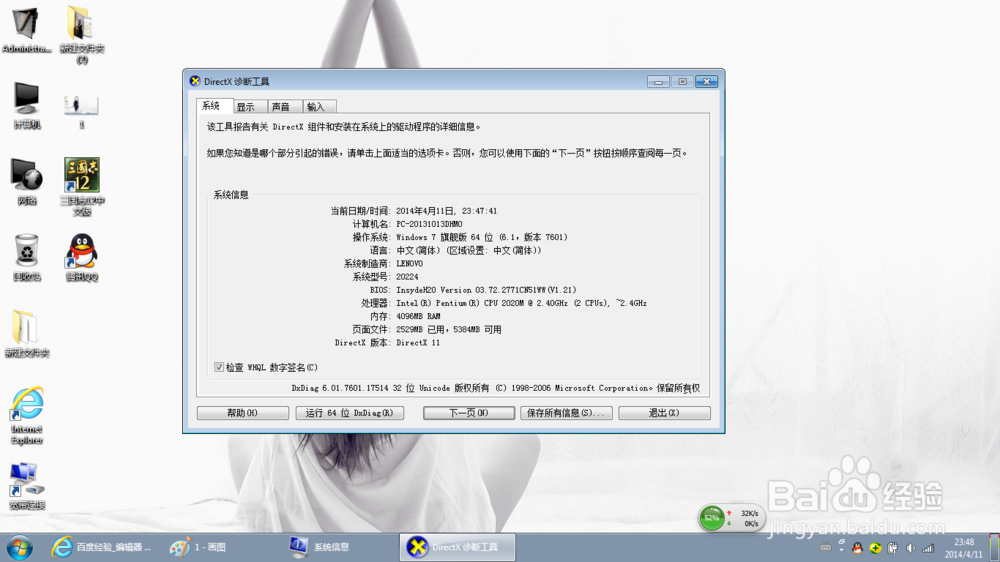Click the 4096MB RAM value
Viewport: 1000px width, 562px height.
click(x=418, y=316)
